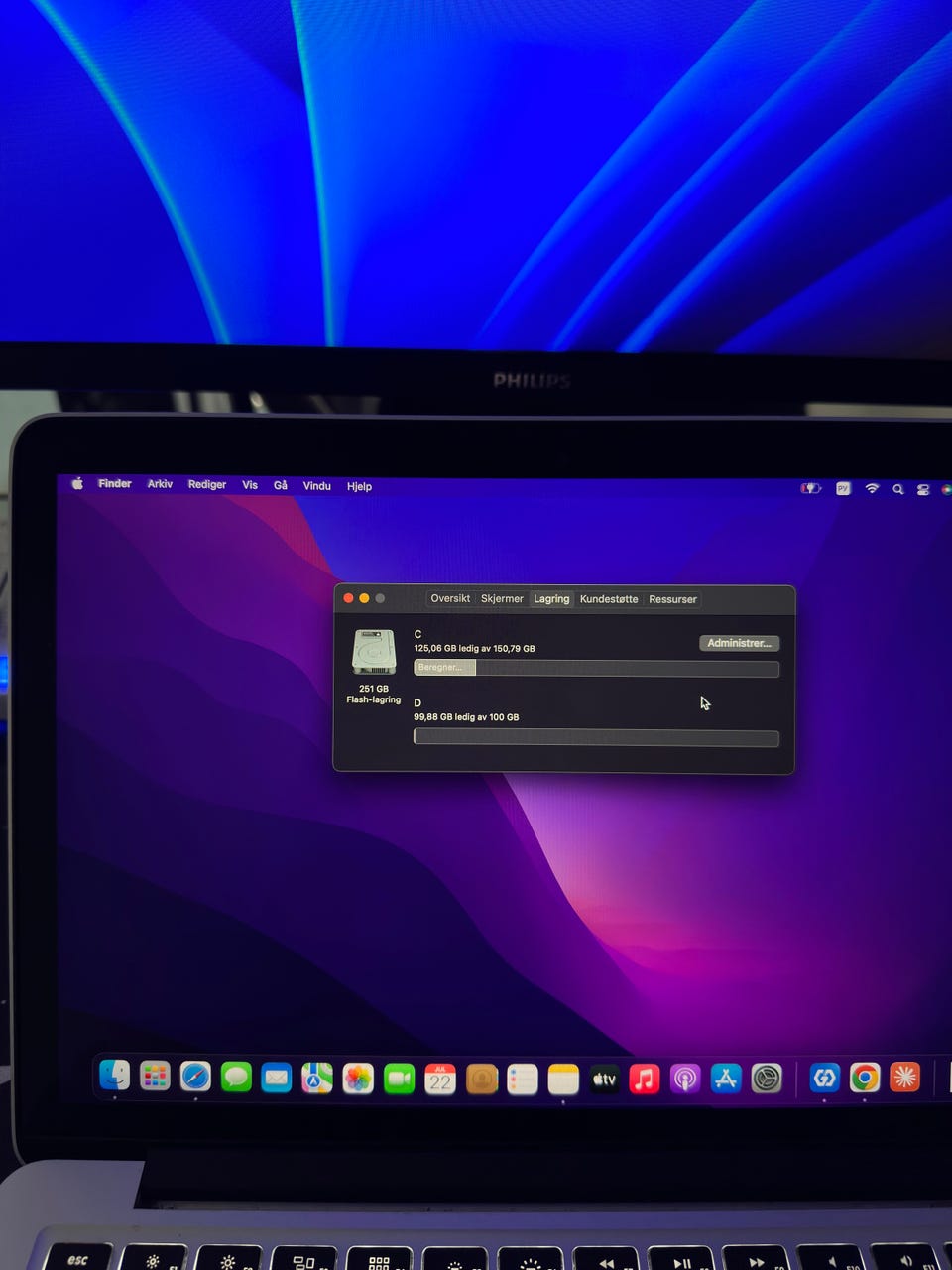This screenshot has height=1270, width=952.
Task: Open System Preferences gear in the Dock
Action: tap(767, 1079)
